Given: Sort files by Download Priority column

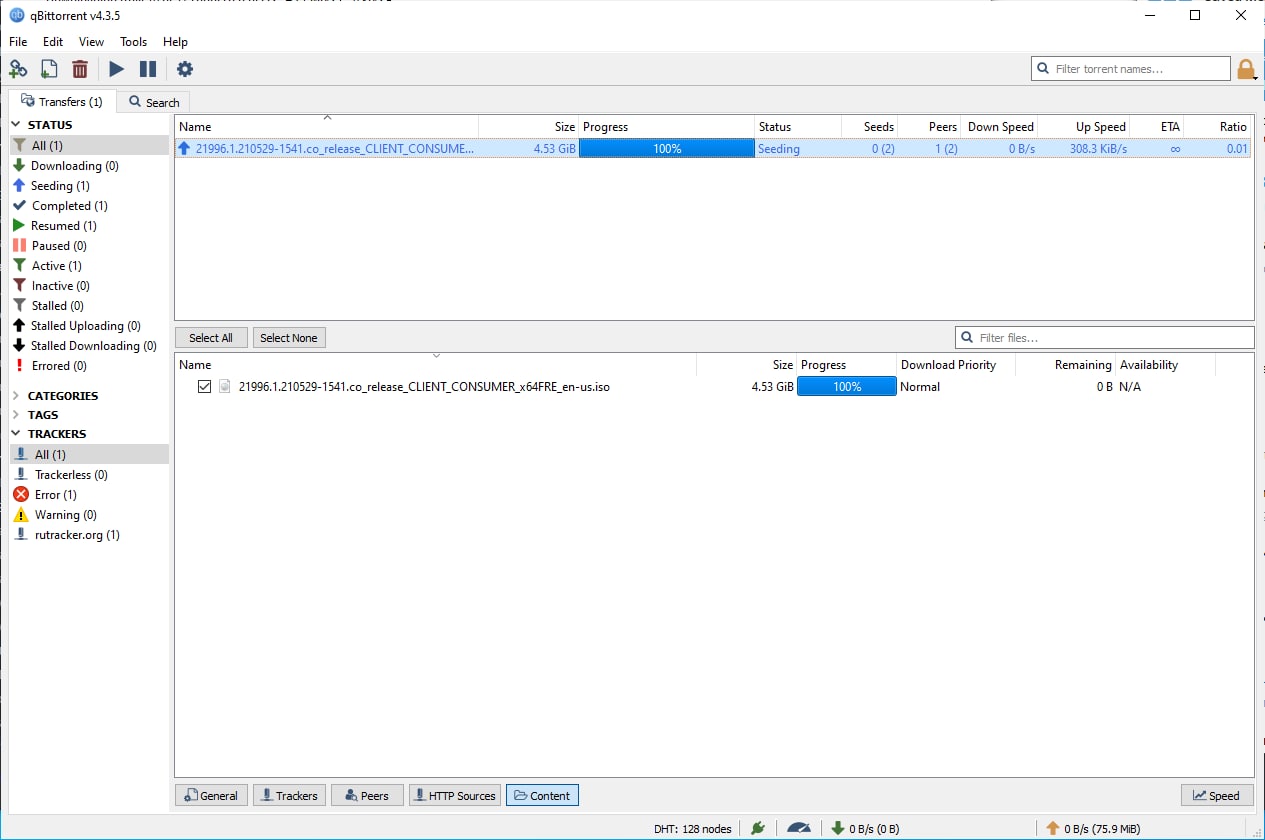Looking at the screenshot, I should [x=956, y=365].
